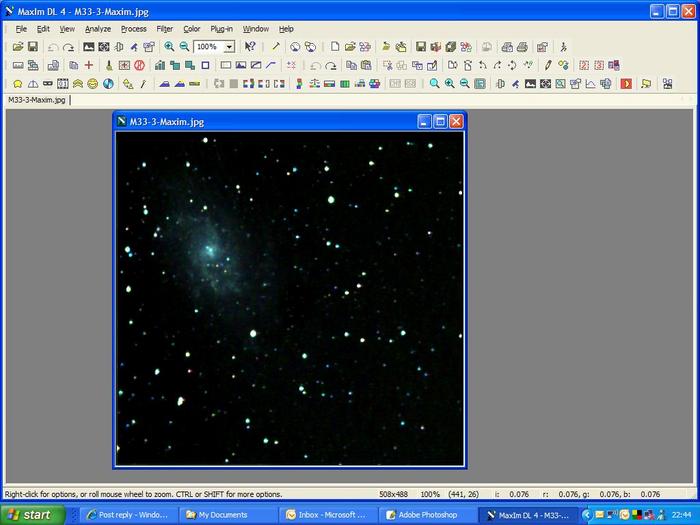Viewport: 700px width, 525px height.
Task: Click the printer icon
Action: pyautogui.click(x=522, y=46)
